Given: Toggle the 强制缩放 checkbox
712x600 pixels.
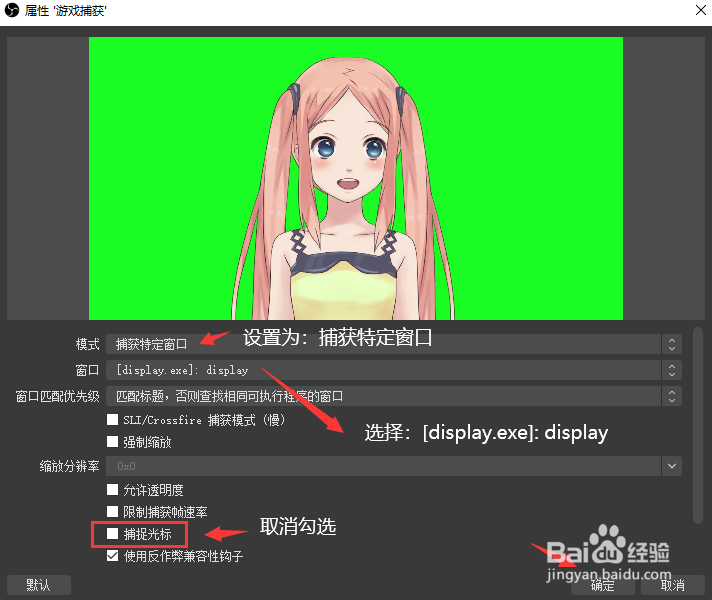Looking at the screenshot, I should 112,441.
